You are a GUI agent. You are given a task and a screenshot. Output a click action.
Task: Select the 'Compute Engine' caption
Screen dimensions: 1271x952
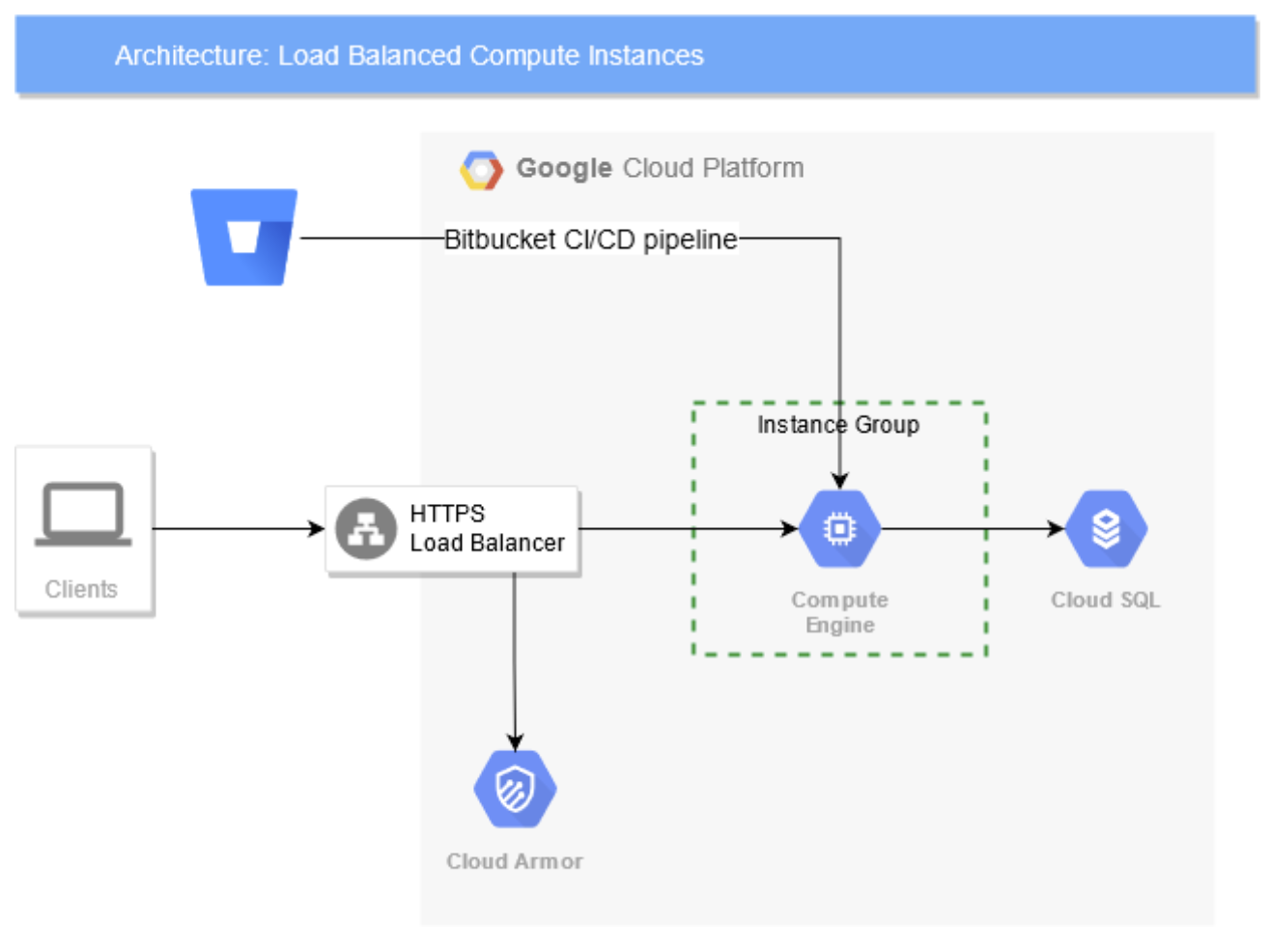tap(840, 612)
